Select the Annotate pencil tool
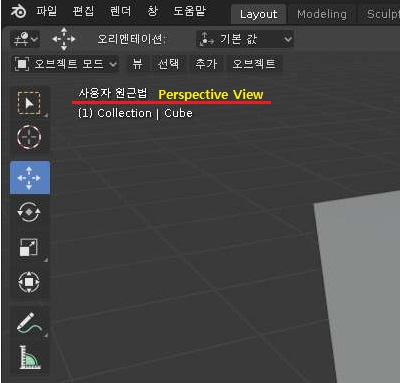The height and width of the screenshot is (383, 400). click(x=29, y=323)
